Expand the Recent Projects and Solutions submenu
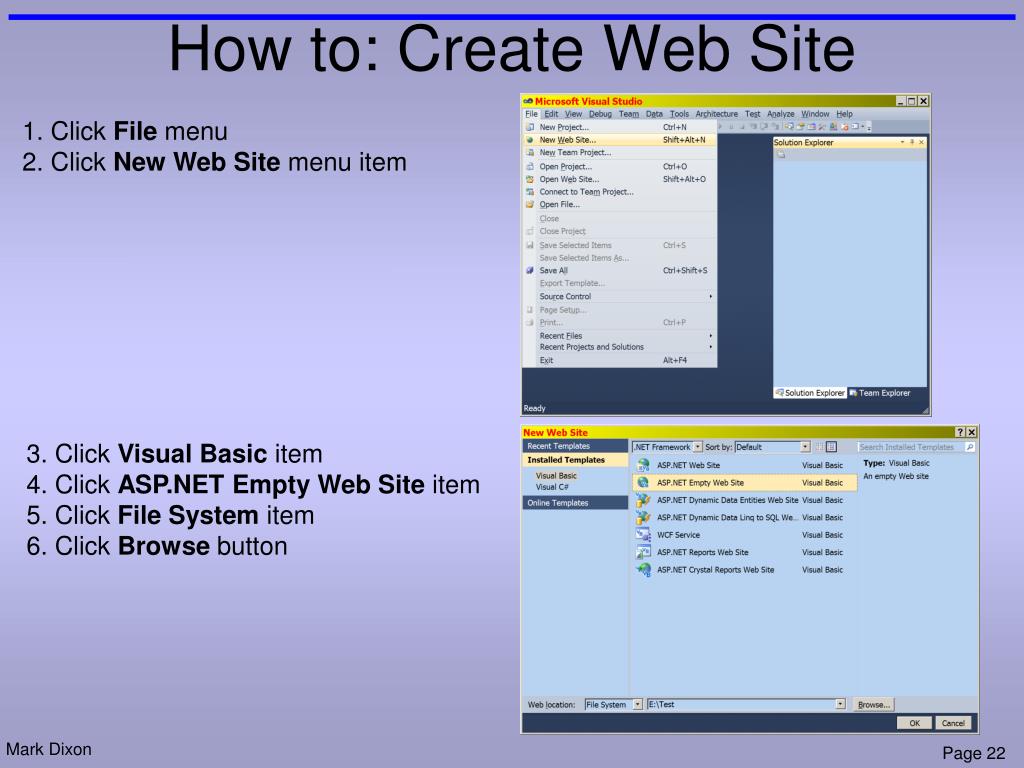1024x768 pixels. coord(711,347)
